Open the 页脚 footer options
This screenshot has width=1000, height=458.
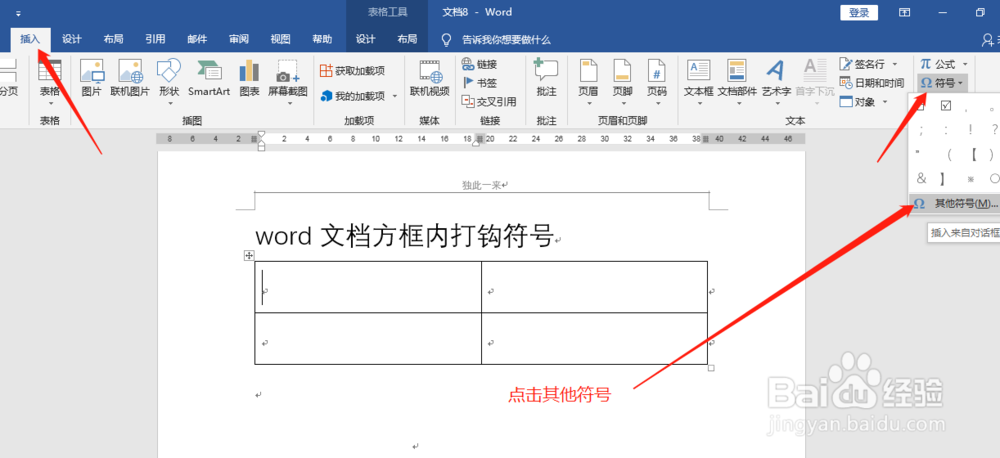[622, 82]
